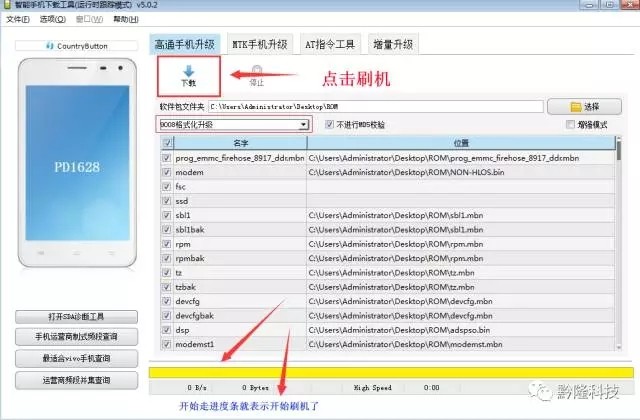The height and width of the screenshot is (420, 640).
Task: Open the Window (窗口) menu
Action: (89, 19)
